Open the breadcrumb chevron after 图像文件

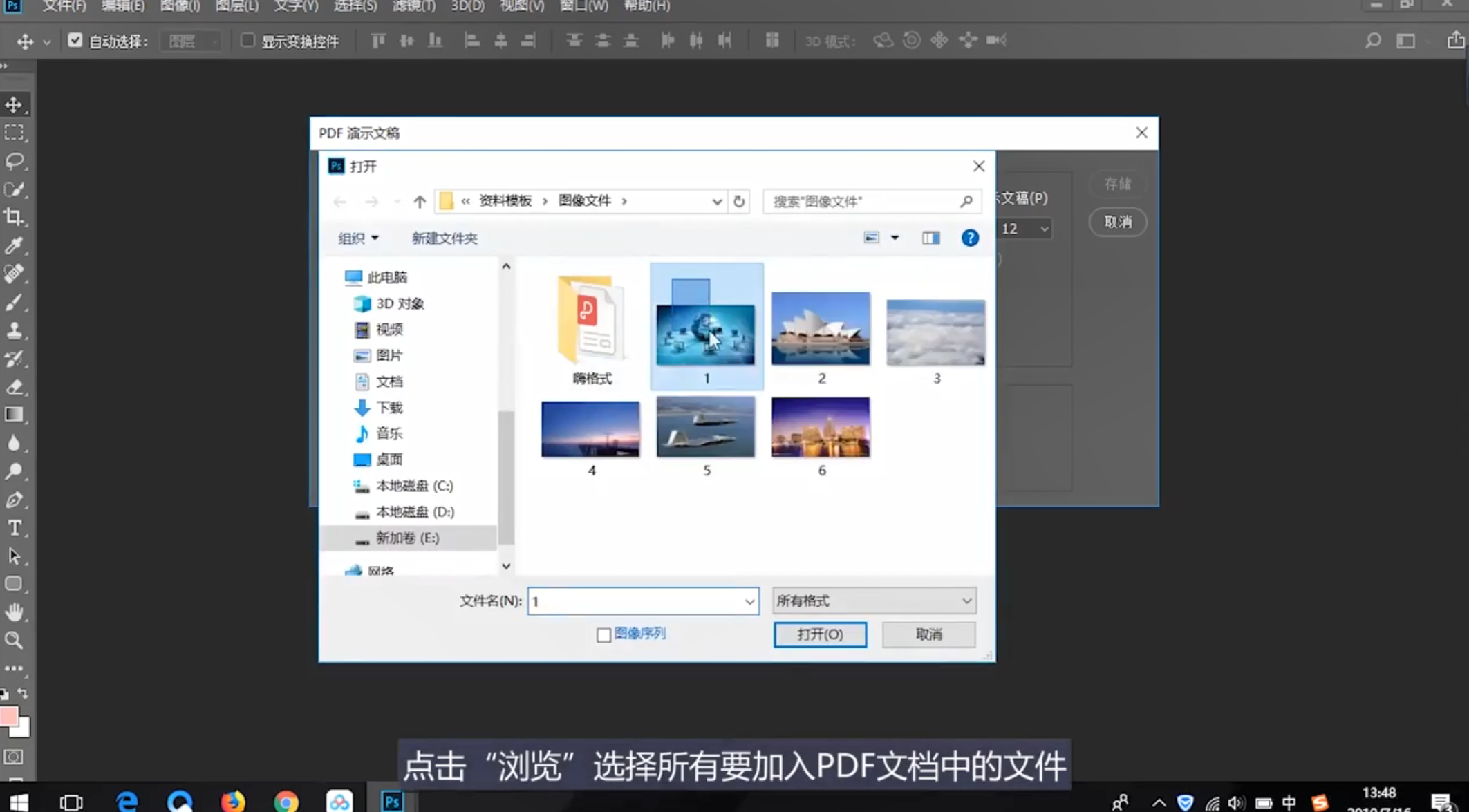(624, 201)
